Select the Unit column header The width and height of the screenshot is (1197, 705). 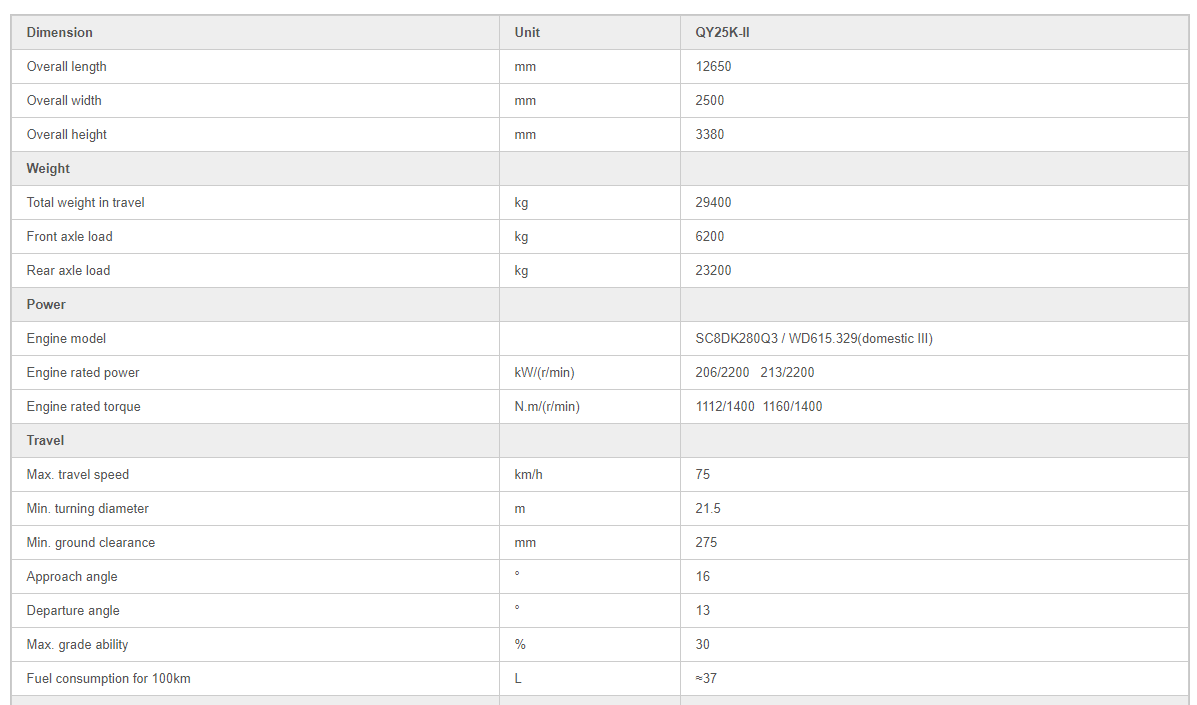click(x=527, y=33)
